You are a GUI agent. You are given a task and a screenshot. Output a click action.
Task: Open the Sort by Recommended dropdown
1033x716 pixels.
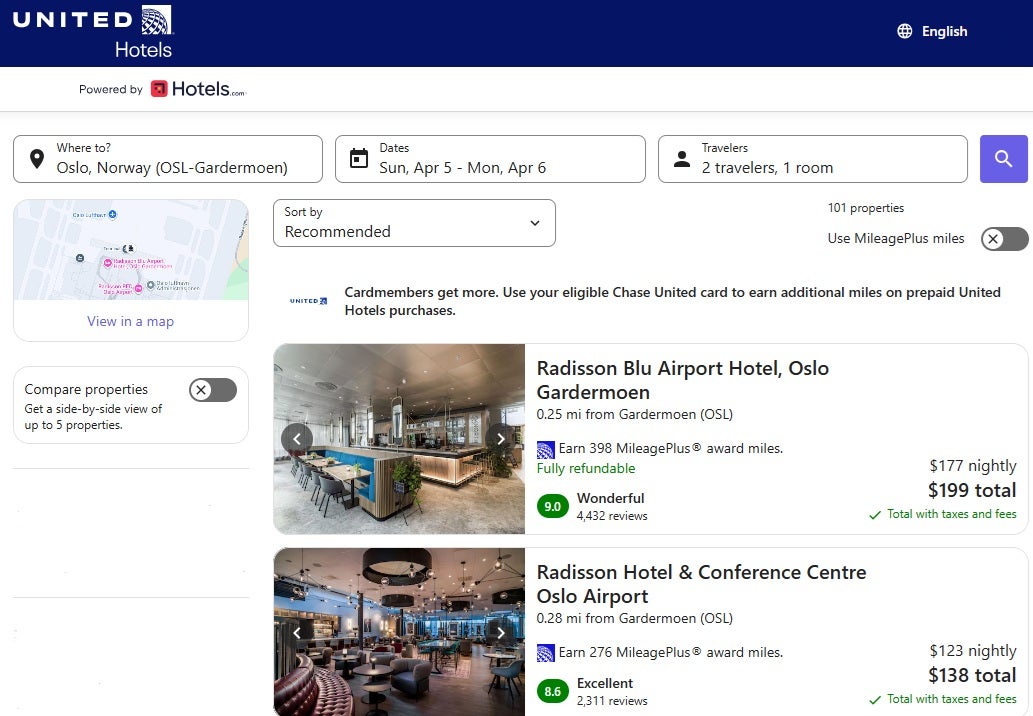click(x=414, y=223)
